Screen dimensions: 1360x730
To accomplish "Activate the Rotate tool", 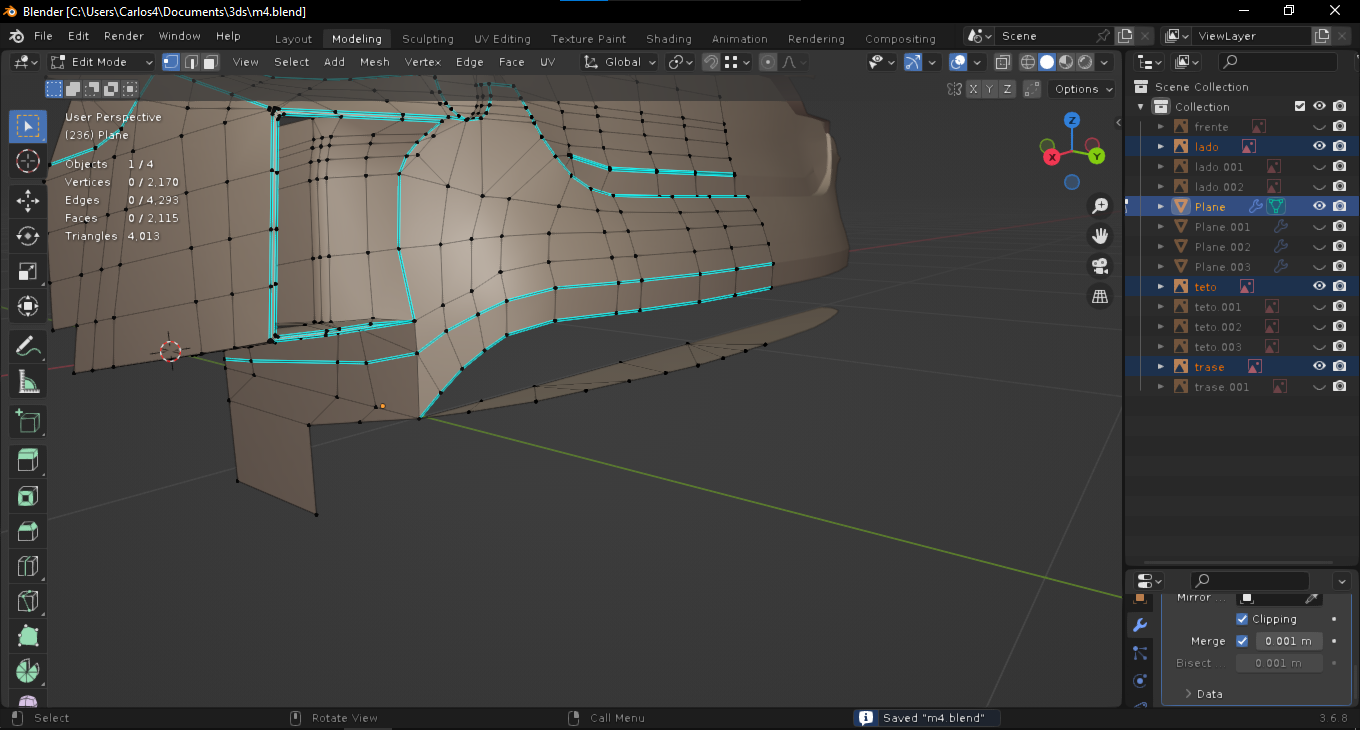I will click(x=28, y=236).
